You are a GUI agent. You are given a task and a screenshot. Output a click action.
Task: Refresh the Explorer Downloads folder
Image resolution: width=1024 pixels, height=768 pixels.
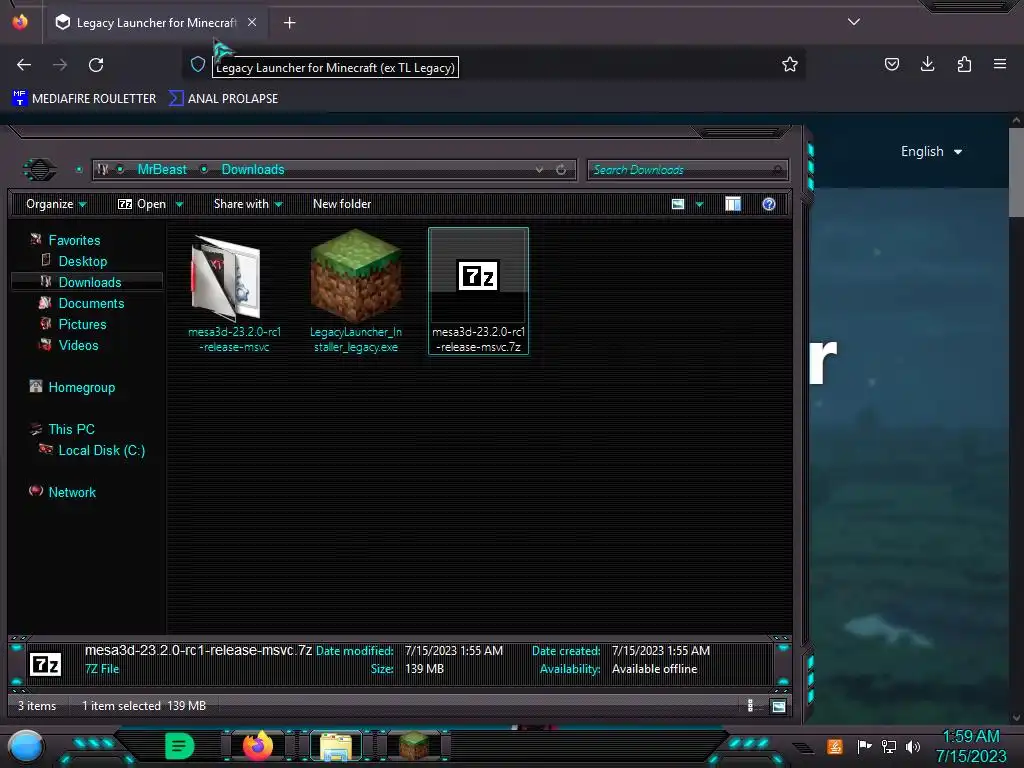click(x=561, y=170)
